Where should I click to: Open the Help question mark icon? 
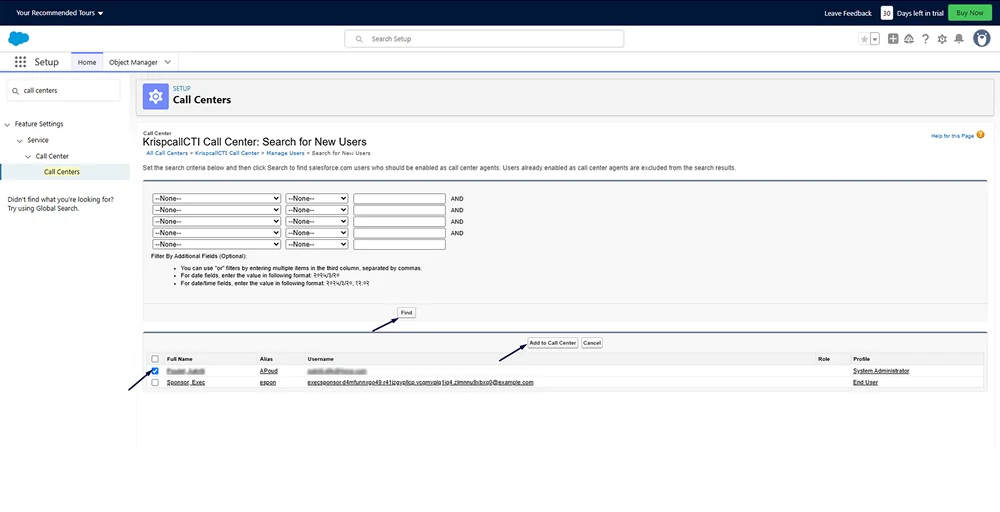(x=925, y=39)
